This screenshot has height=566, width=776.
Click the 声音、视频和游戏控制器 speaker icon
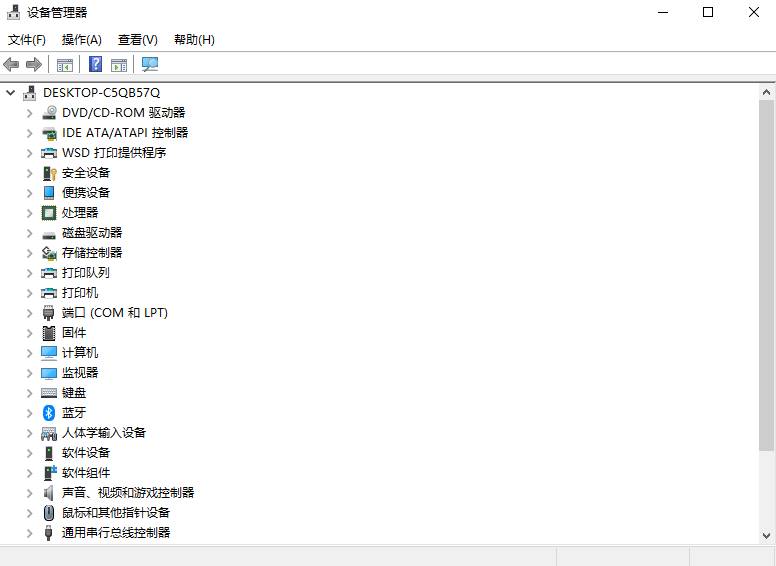[48, 493]
